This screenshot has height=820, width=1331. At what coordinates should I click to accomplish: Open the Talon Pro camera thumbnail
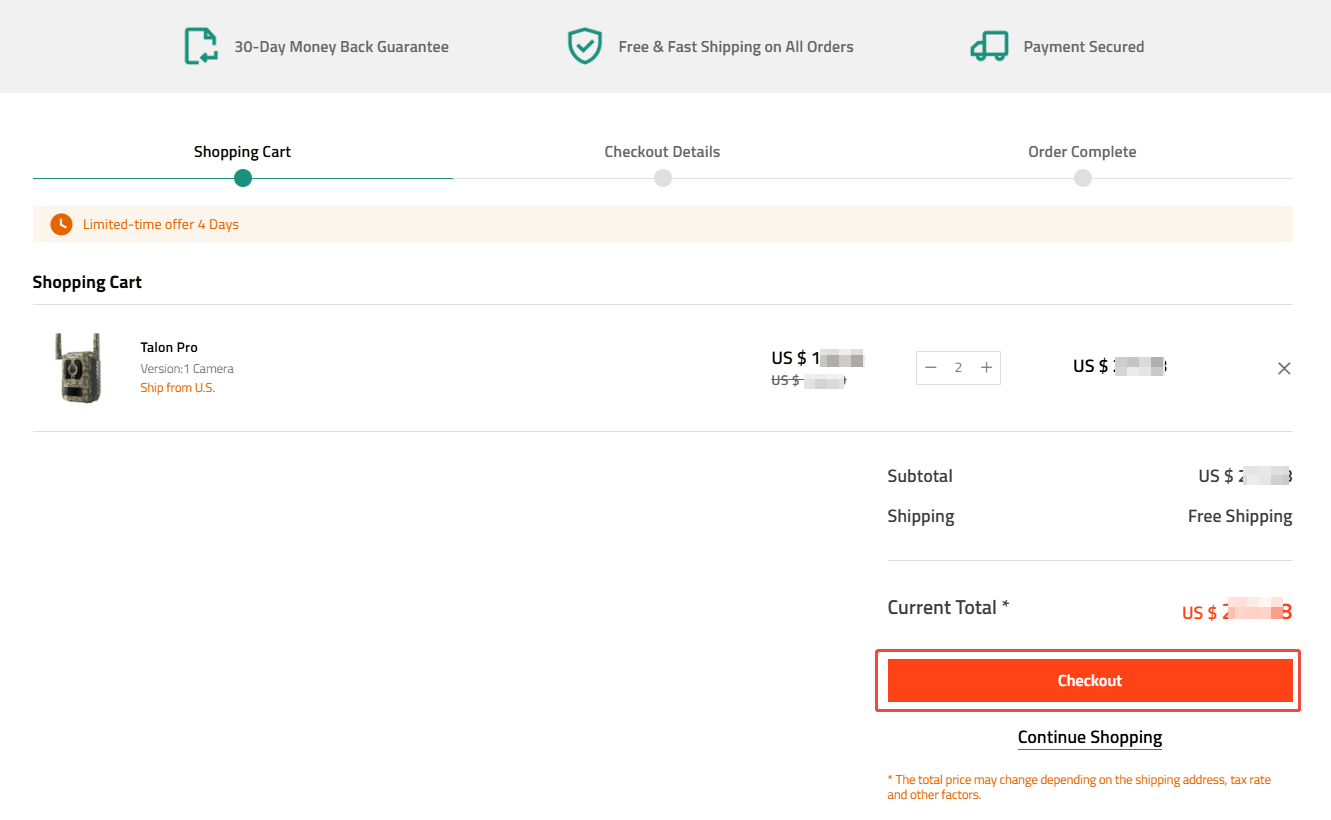tap(78, 368)
